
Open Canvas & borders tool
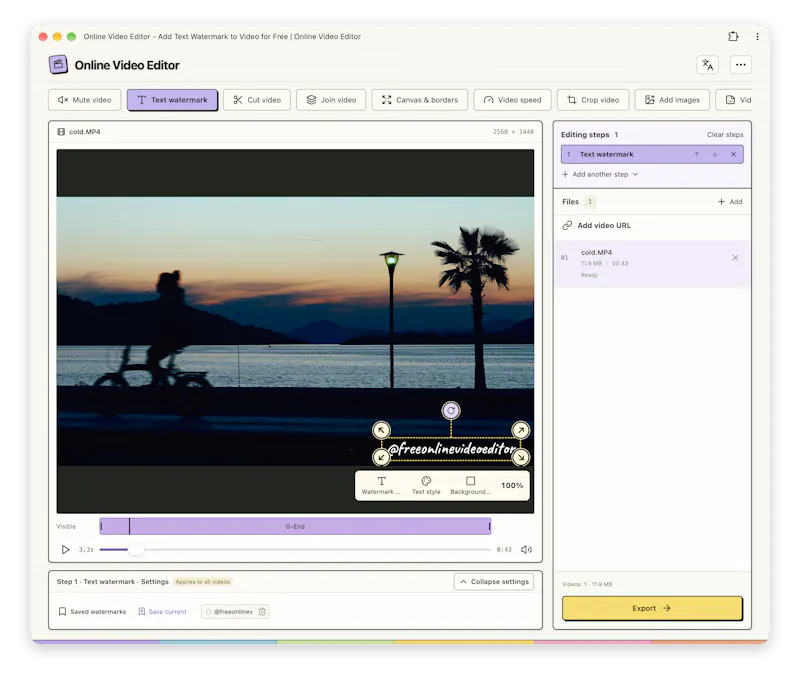(x=420, y=100)
